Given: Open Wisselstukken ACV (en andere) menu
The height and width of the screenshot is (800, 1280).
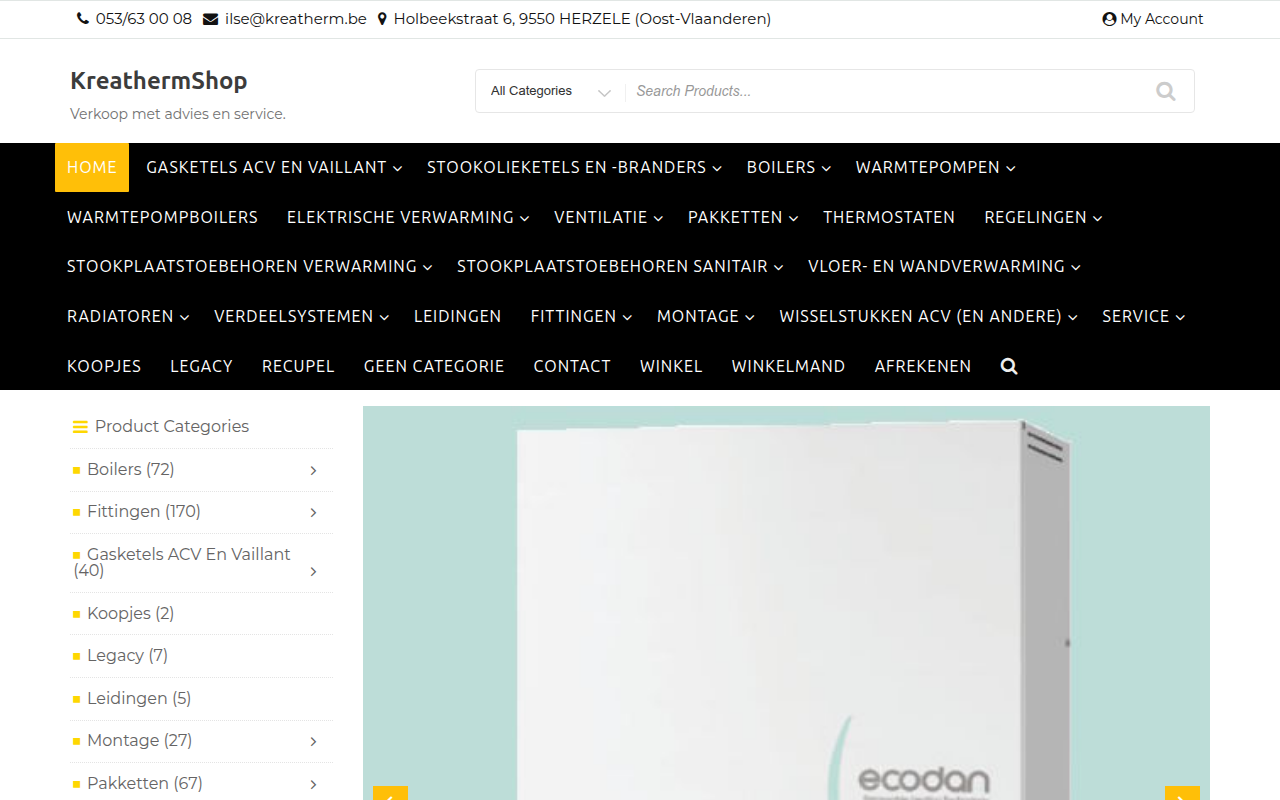Looking at the screenshot, I should (928, 316).
